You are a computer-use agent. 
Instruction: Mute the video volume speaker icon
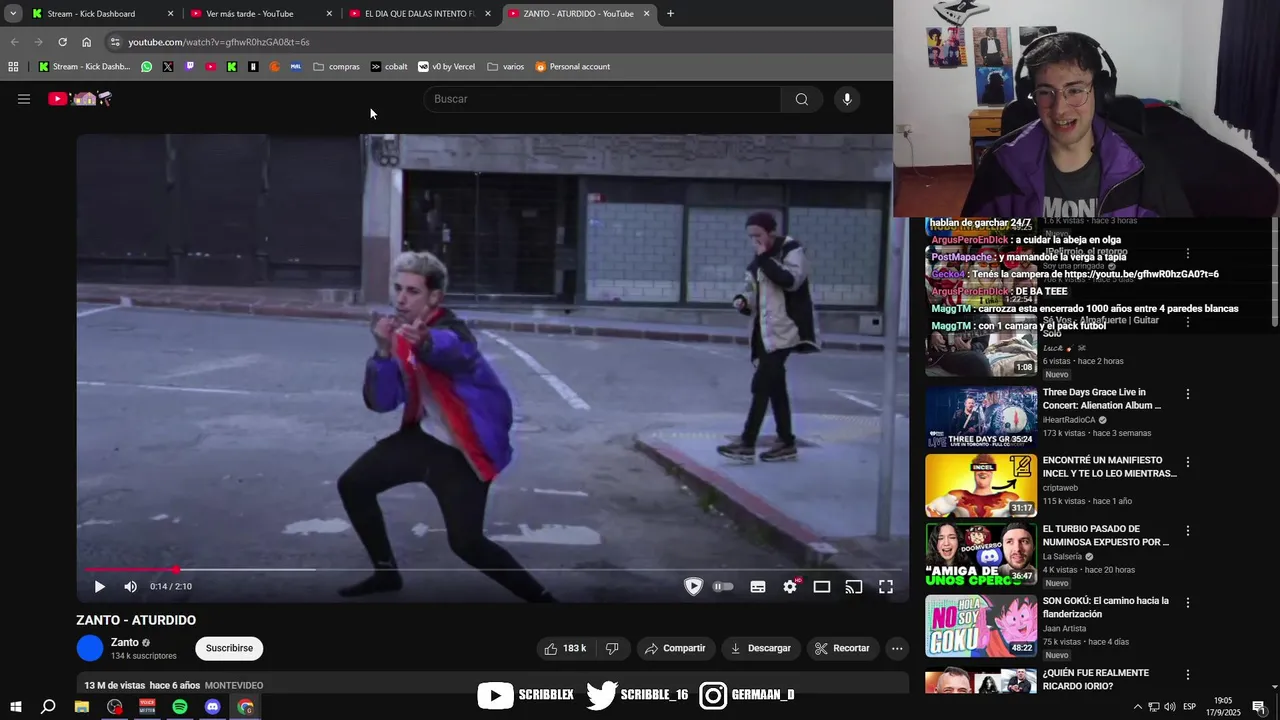(x=130, y=587)
